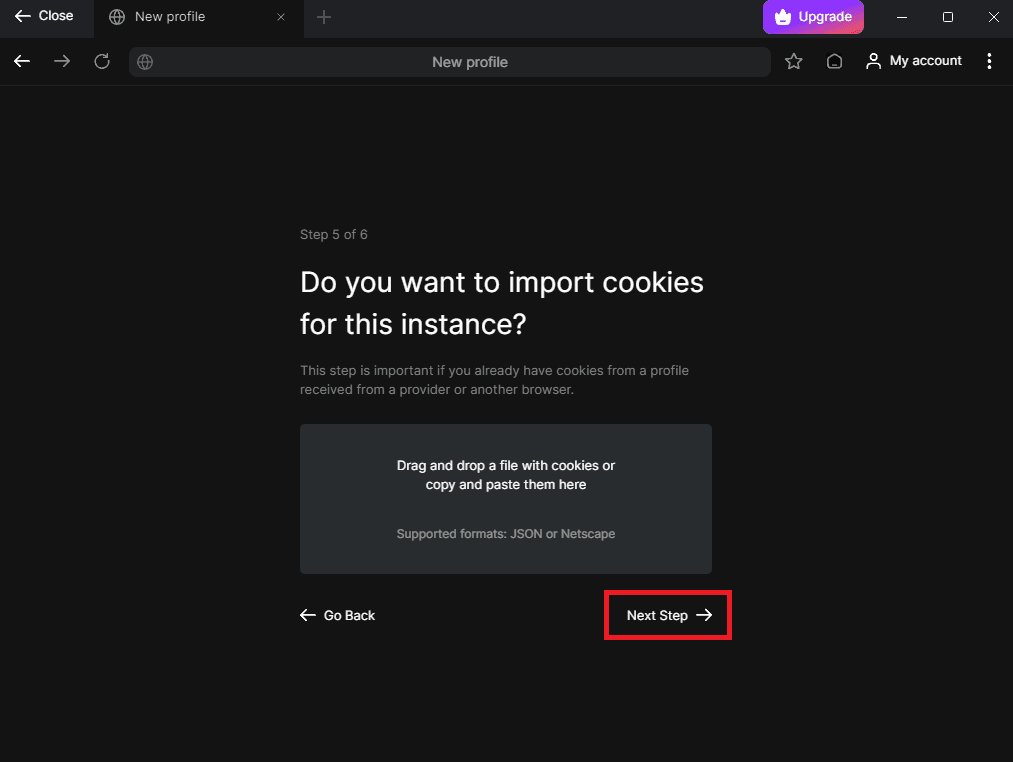Open a new tab with the plus icon
Viewport: 1013px width, 762px height.
tap(323, 17)
